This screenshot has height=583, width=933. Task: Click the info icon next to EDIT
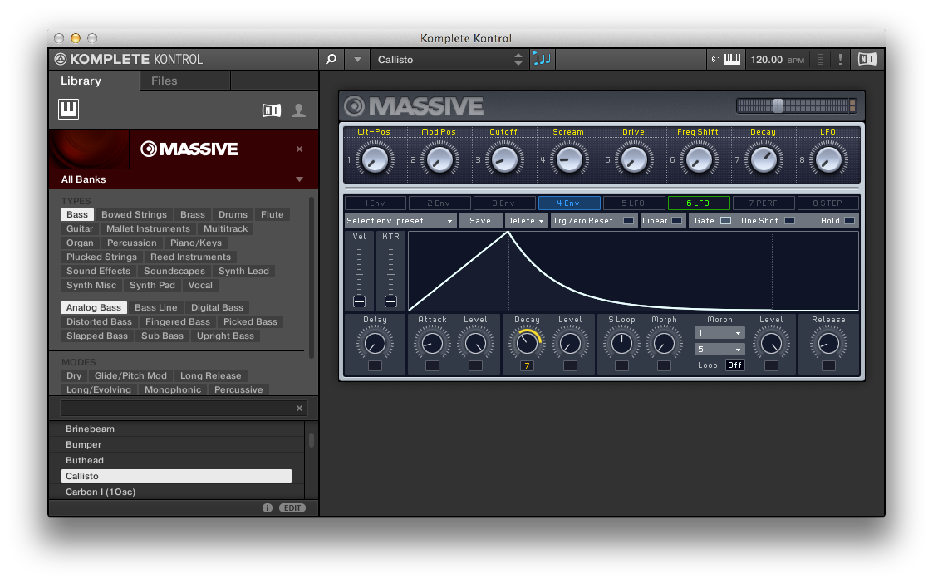tap(268, 507)
